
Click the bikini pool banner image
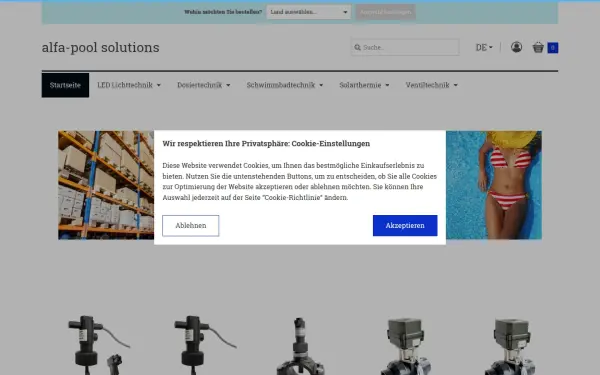[x=494, y=185]
